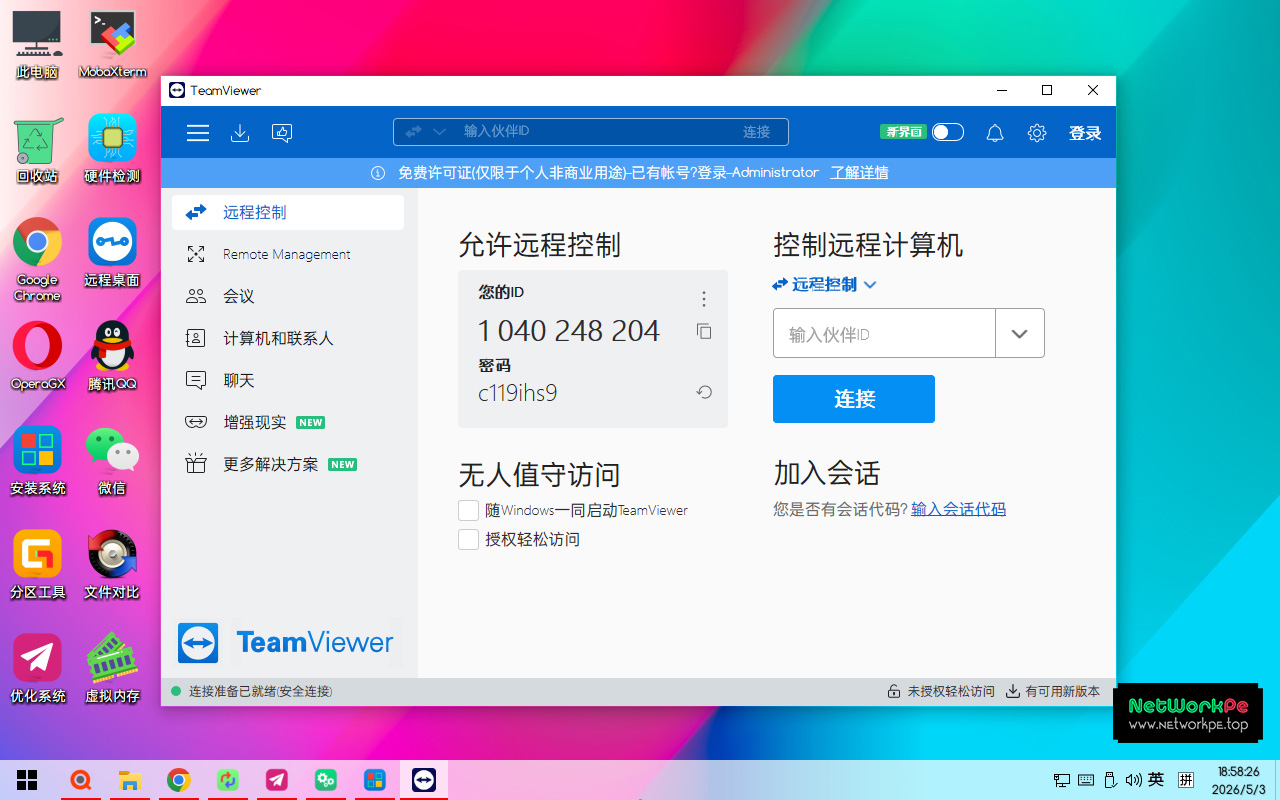Image resolution: width=1280 pixels, height=800 pixels.
Task: Select the 虚拟内存 desktop icon
Action: pyautogui.click(x=112, y=669)
